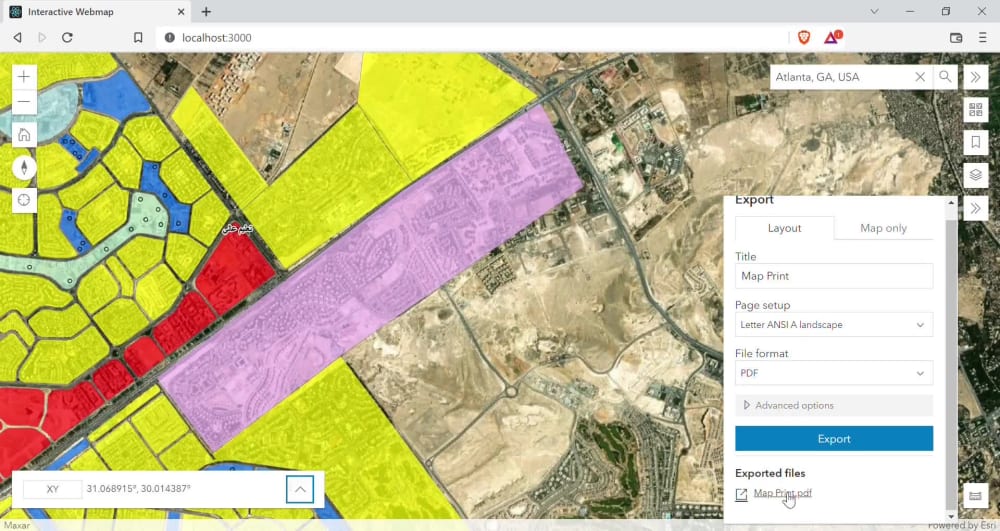Open a new browser tab

click(x=206, y=11)
